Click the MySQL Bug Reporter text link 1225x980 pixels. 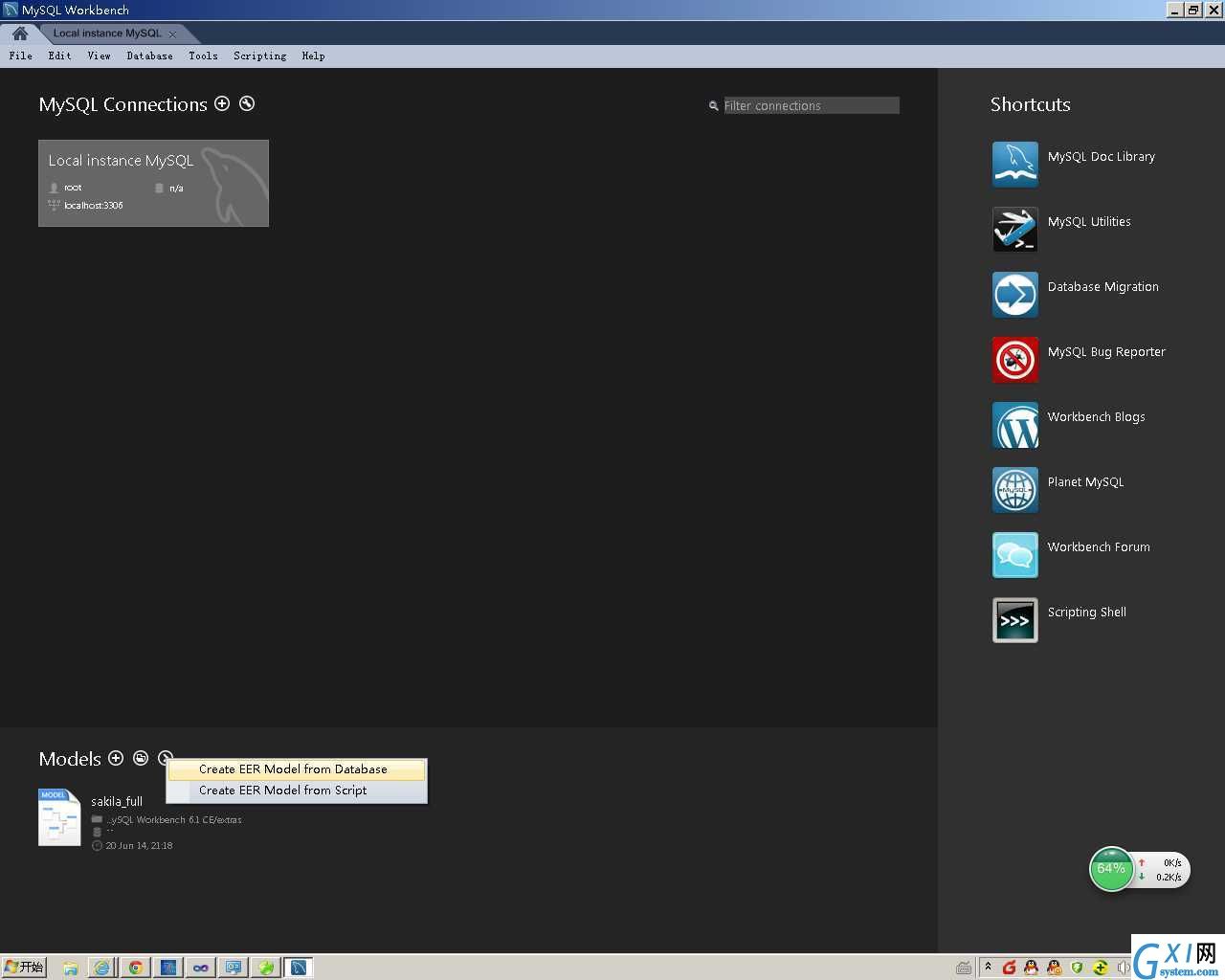coord(1106,352)
